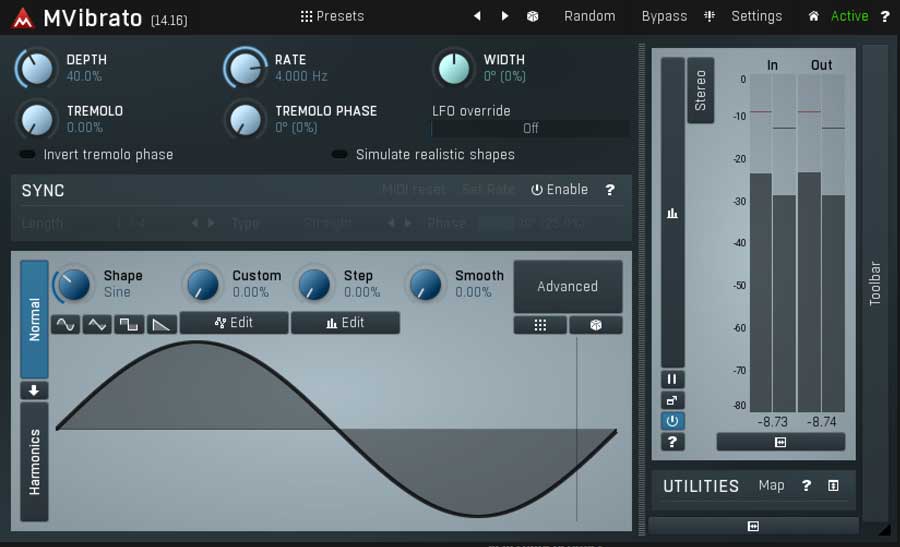Click the Utilities panel icon right of help
Viewport: 900px width, 547px height.
[x=833, y=486]
